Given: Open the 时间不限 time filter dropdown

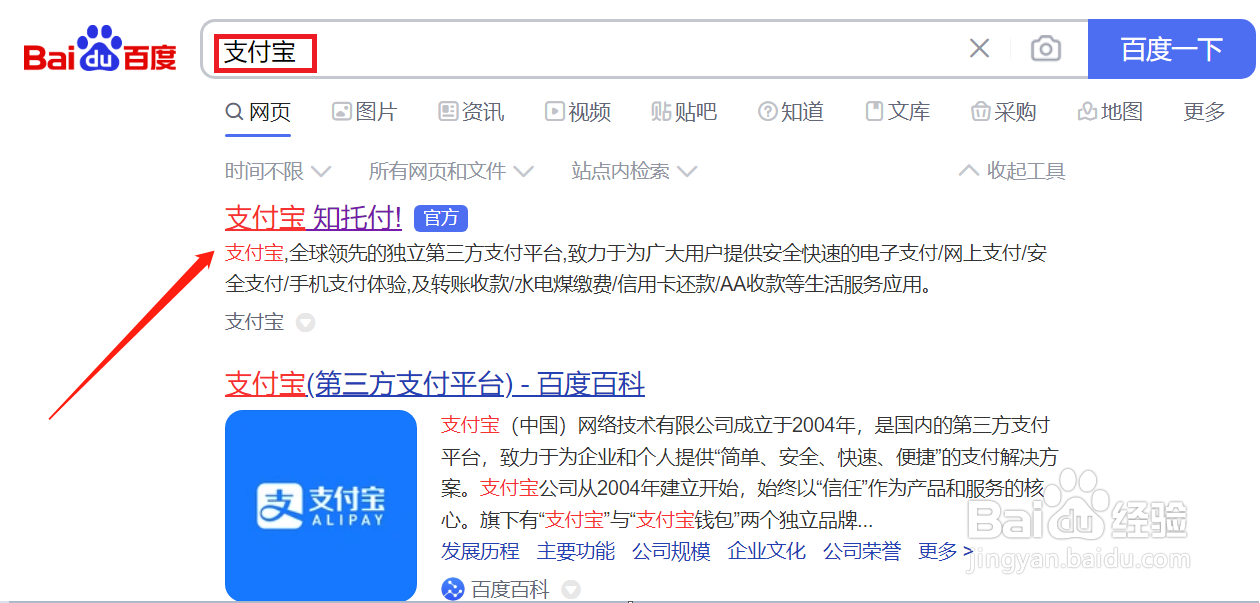Looking at the screenshot, I should [278, 171].
